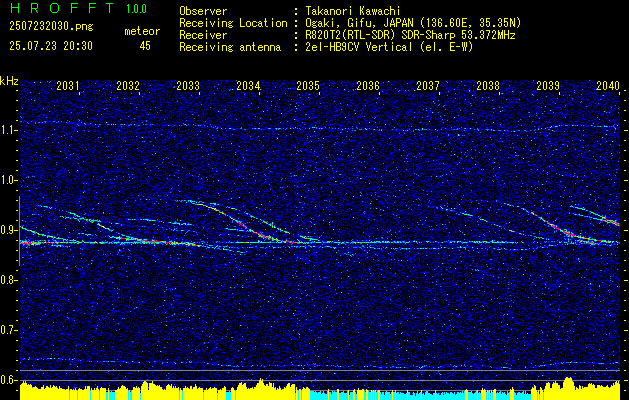Click the Receiver label
Image resolution: width=629 pixels, height=400 pixels.
pyautogui.click(x=203, y=35)
